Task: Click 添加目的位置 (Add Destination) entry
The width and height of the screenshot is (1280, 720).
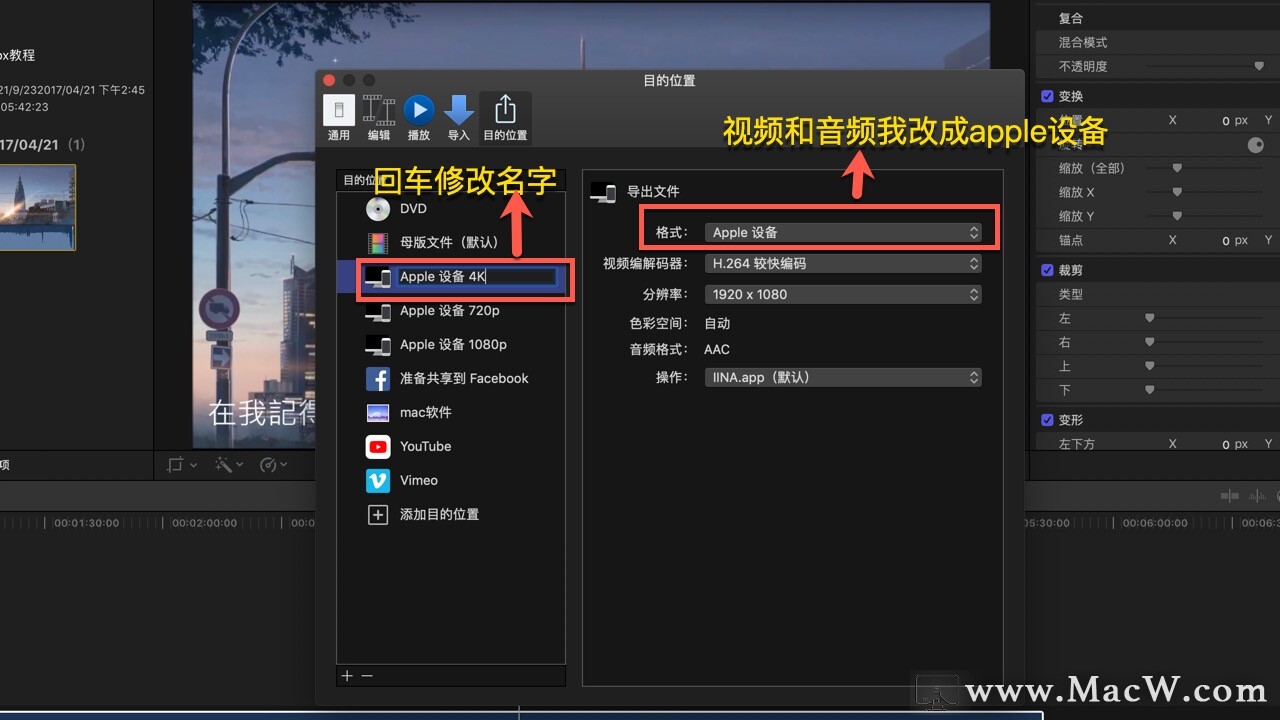Action: tap(451, 515)
